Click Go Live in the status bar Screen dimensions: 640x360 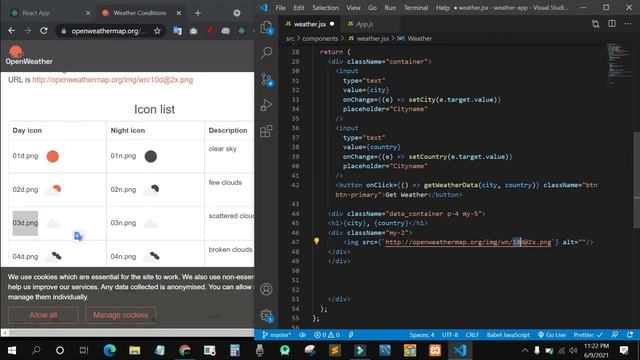(x=552, y=335)
